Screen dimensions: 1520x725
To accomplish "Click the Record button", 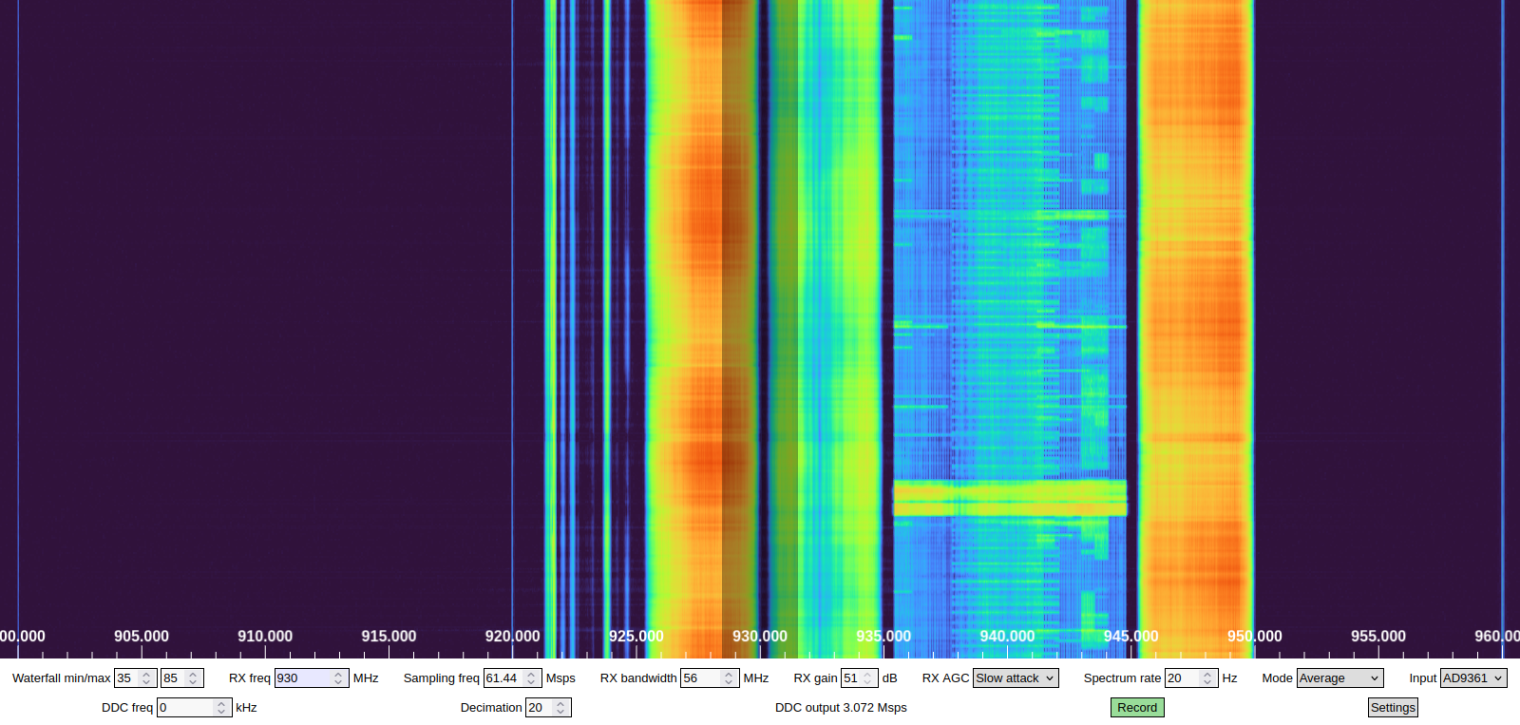I will (1137, 707).
